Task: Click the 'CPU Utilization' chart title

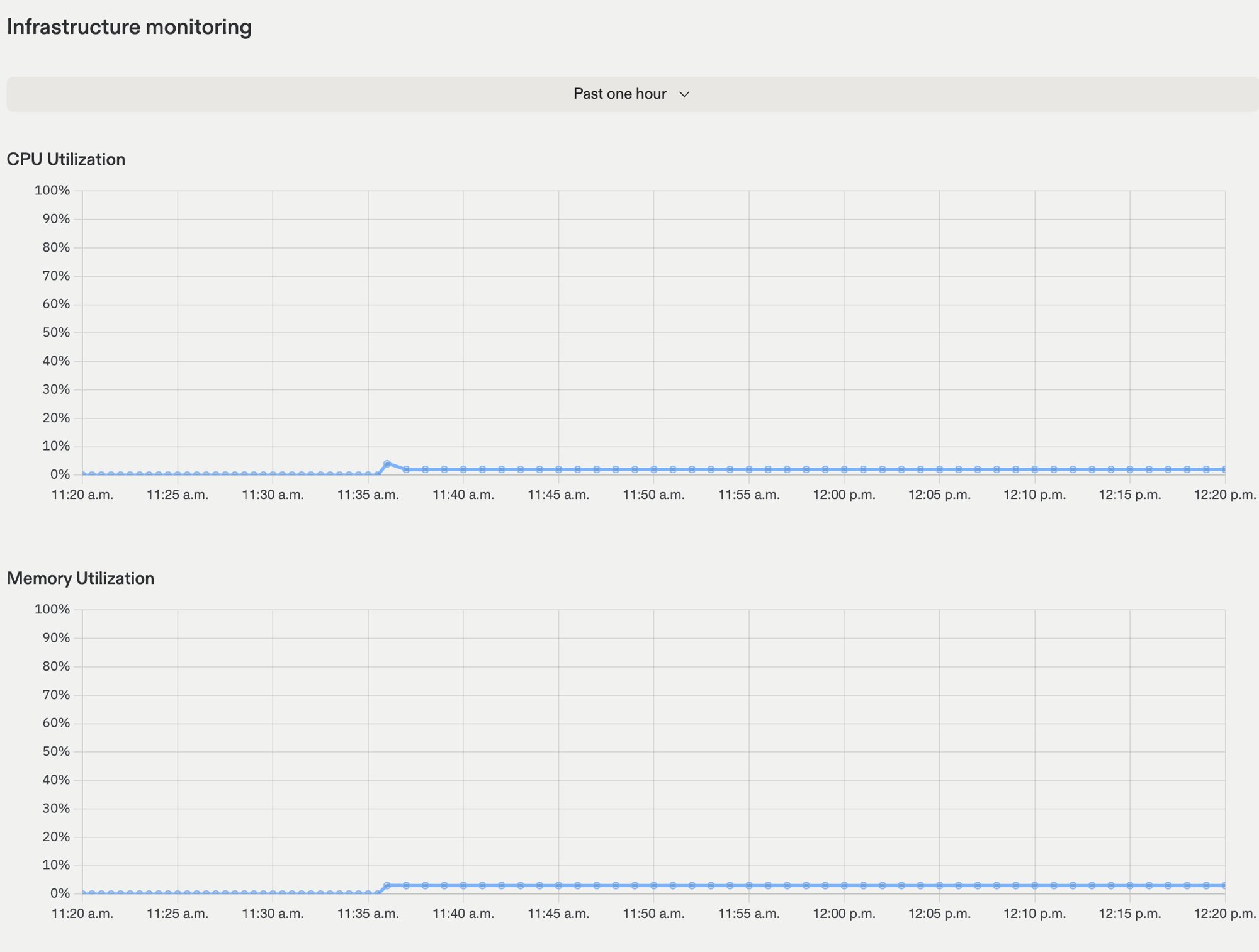Action: 66,159
